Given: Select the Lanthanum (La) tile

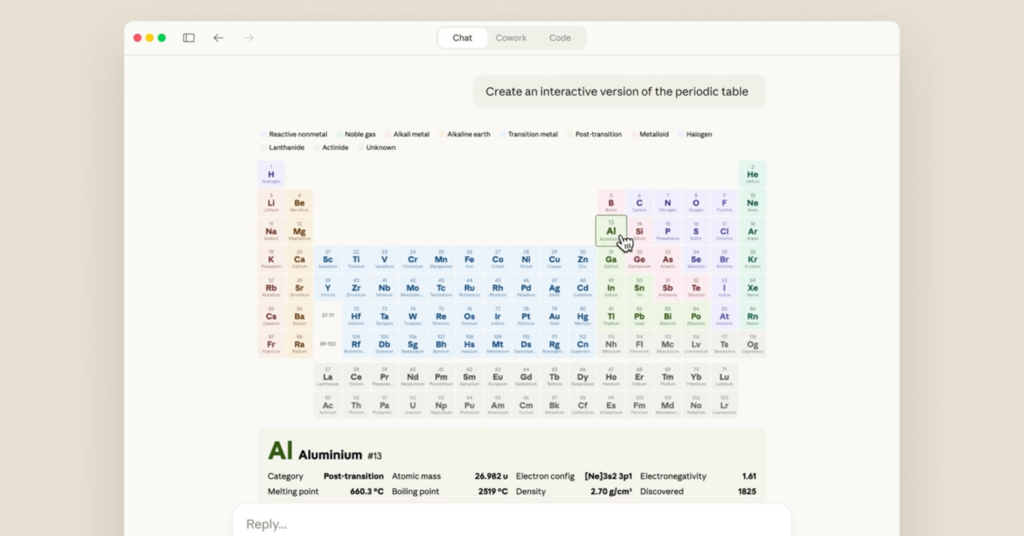Looking at the screenshot, I should pyautogui.click(x=328, y=377).
